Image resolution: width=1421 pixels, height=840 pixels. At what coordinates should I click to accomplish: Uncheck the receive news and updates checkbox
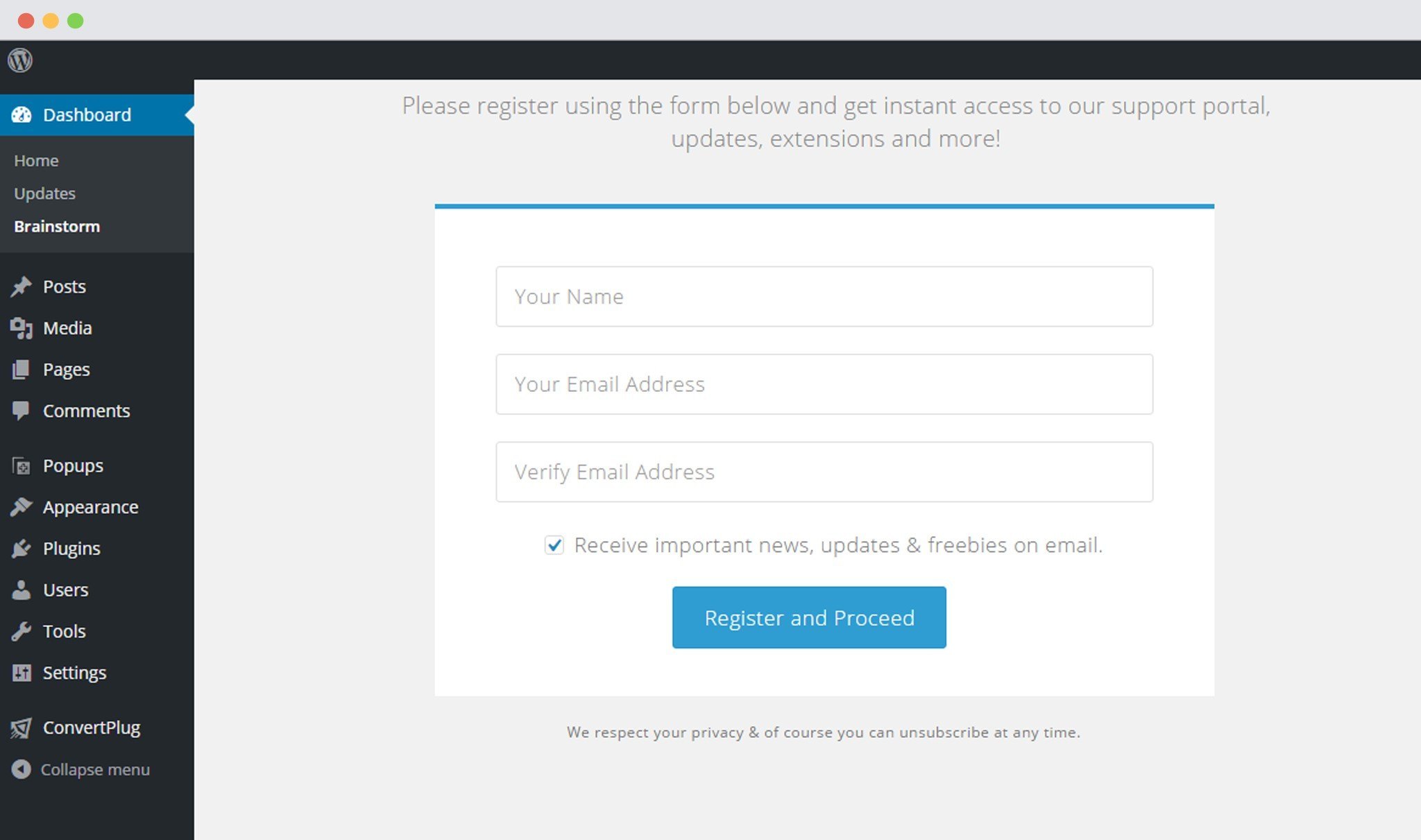[554, 545]
